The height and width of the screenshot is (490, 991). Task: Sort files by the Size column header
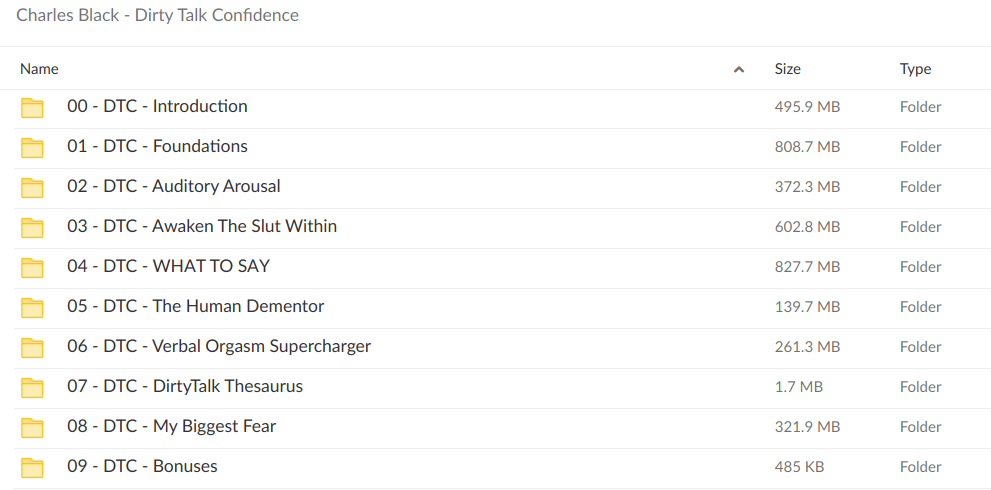point(787,69)
